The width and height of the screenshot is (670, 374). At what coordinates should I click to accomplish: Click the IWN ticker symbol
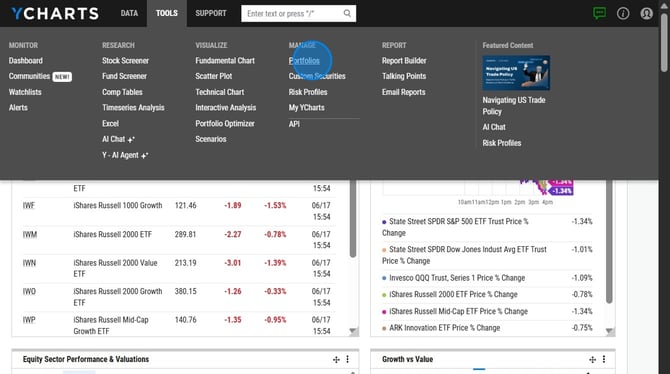29,263
